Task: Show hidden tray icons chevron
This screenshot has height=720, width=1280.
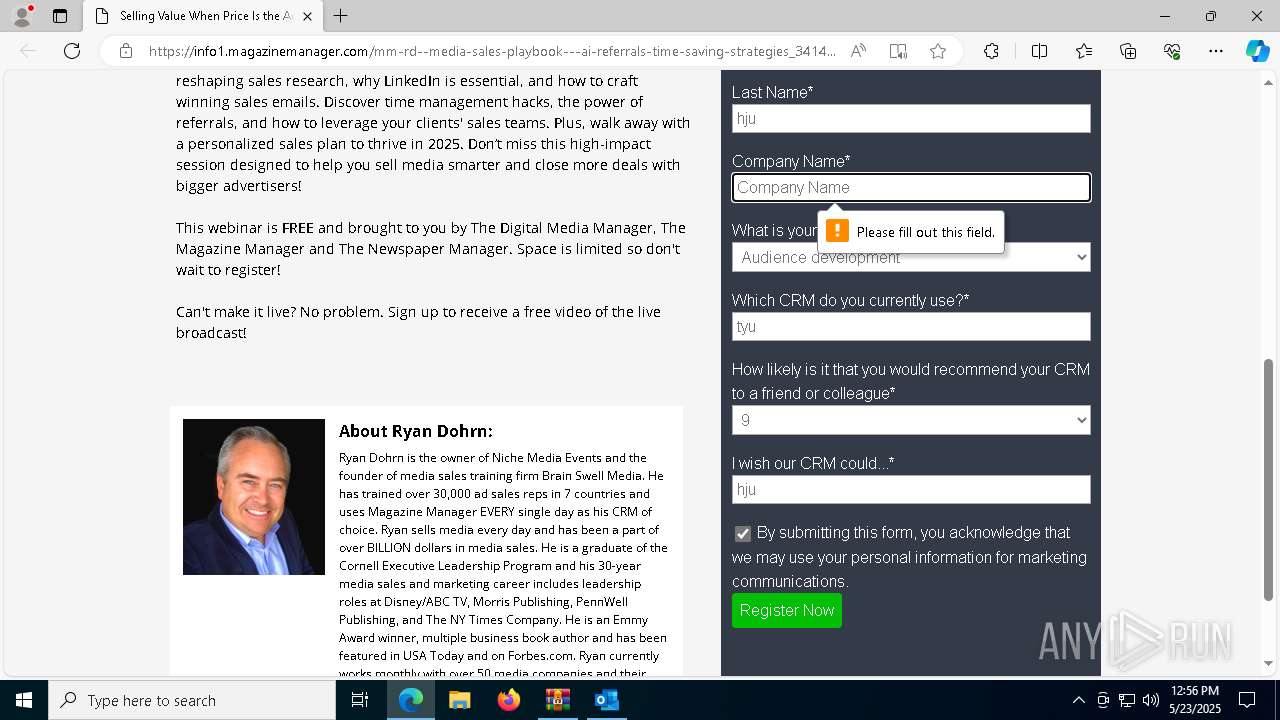Action: 1078,700
